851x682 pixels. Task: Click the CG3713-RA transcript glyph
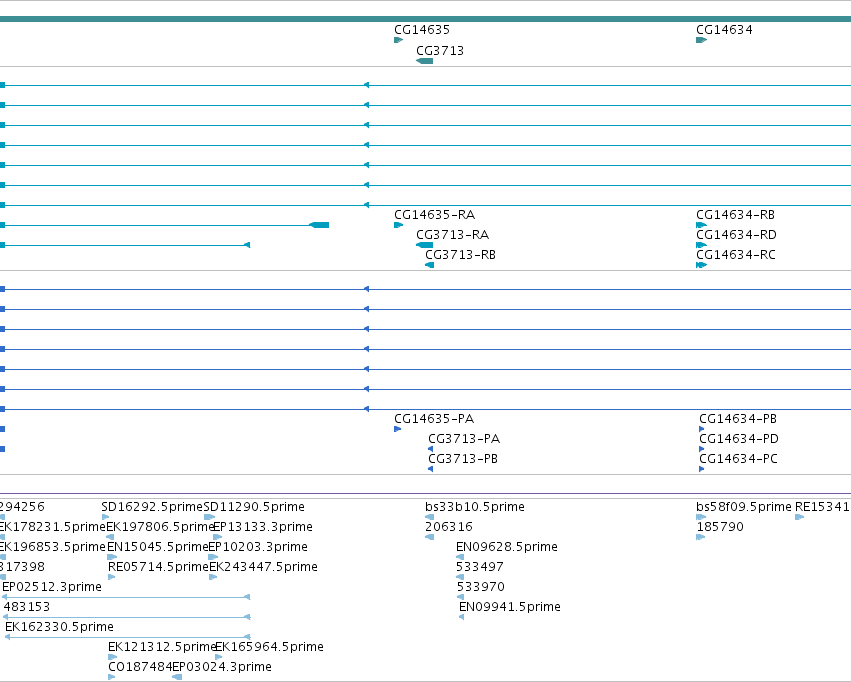424,245
